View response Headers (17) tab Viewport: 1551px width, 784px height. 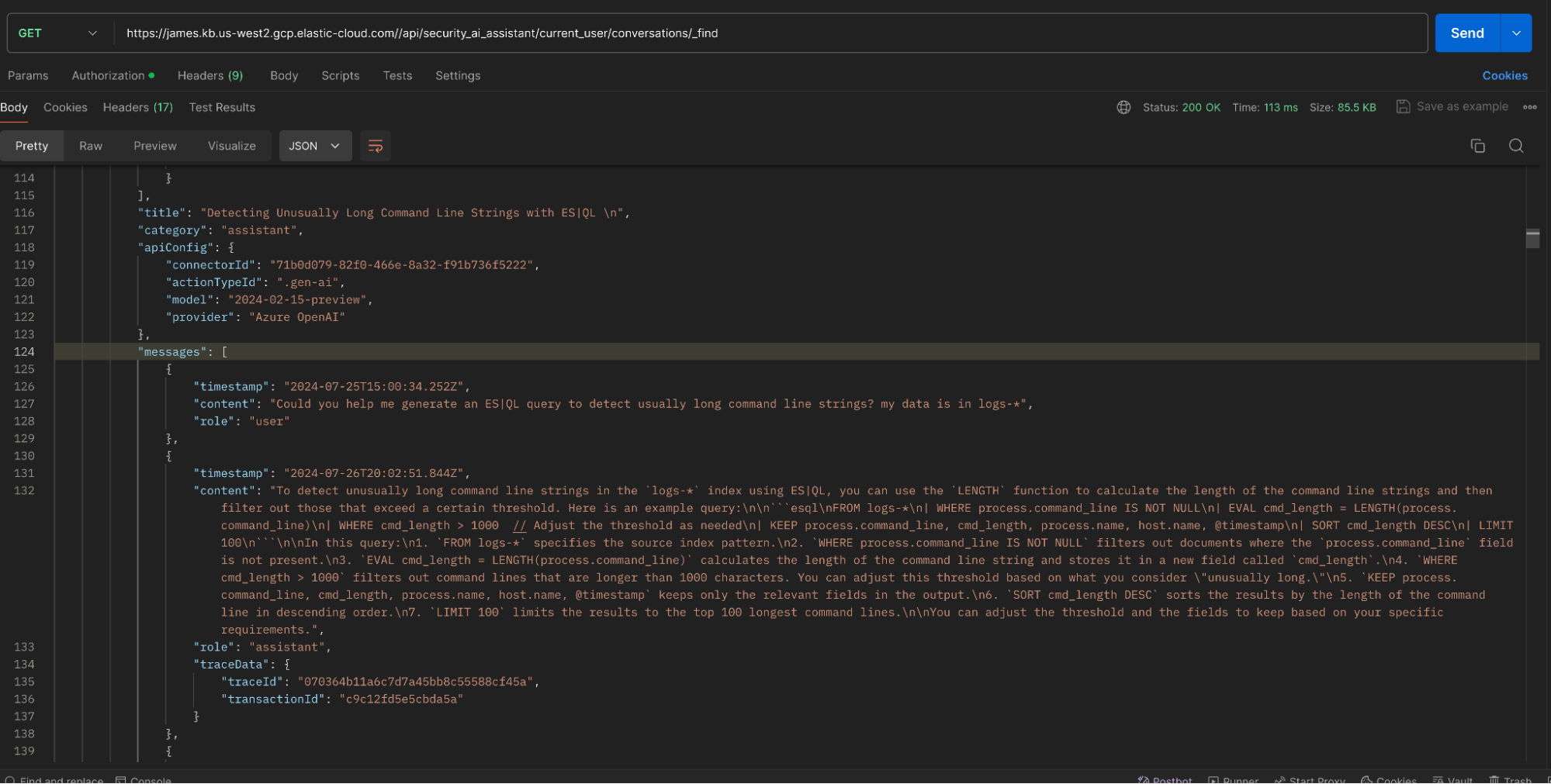(137, 107)
